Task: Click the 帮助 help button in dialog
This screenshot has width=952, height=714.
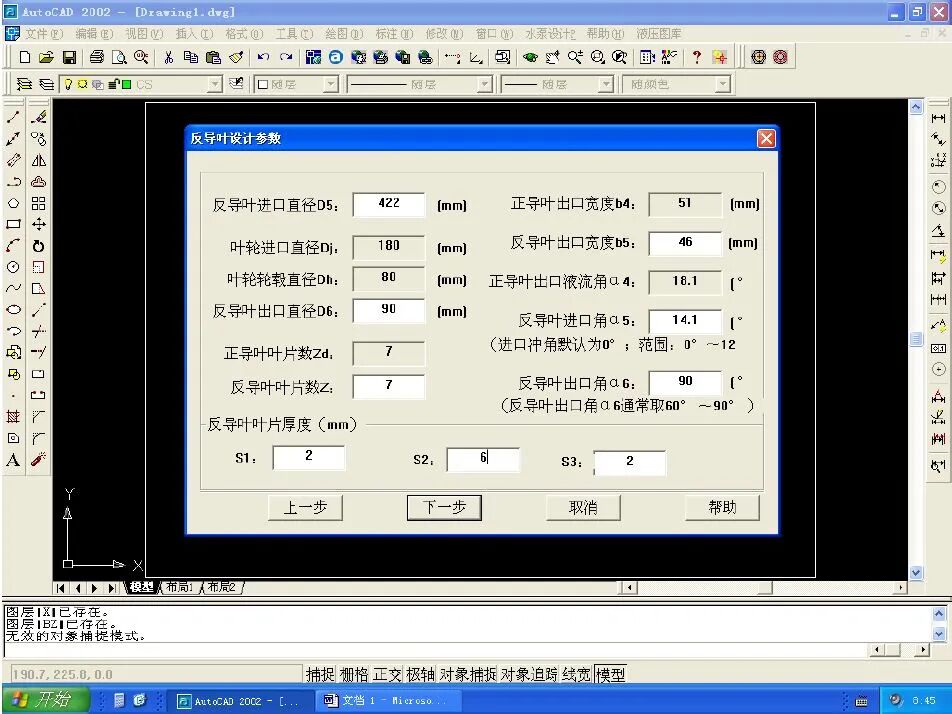Action: 722,508
